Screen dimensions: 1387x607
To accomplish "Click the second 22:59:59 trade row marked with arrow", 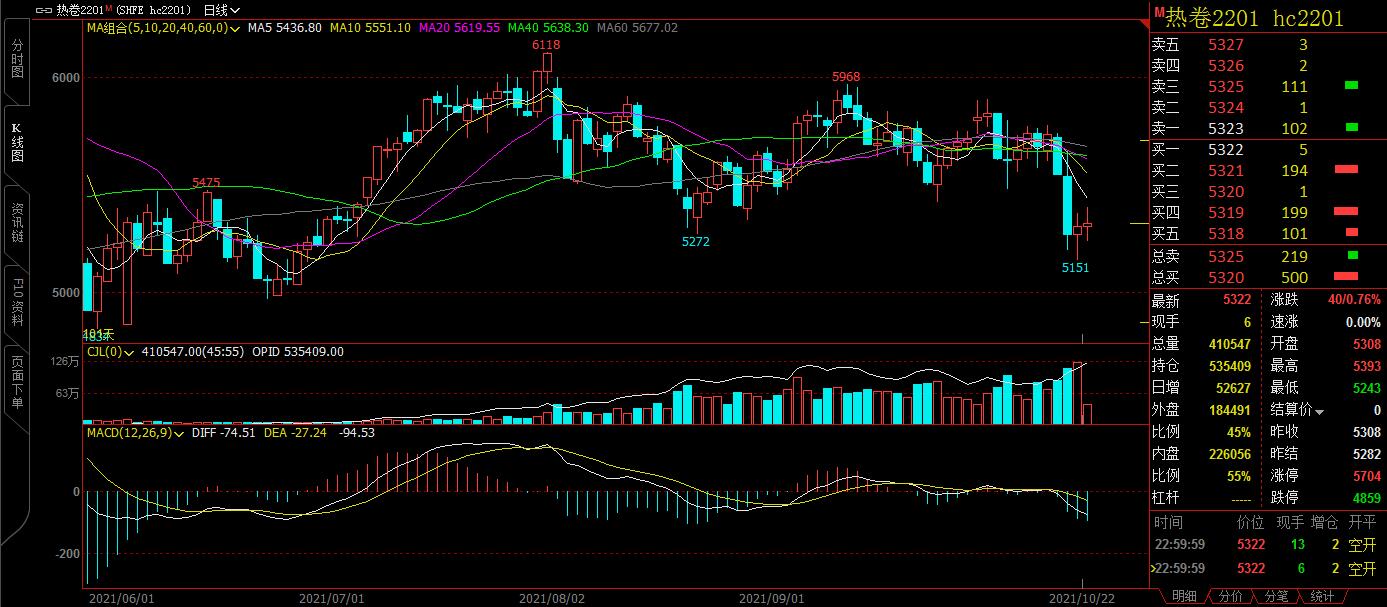I will click(1268, 569).
